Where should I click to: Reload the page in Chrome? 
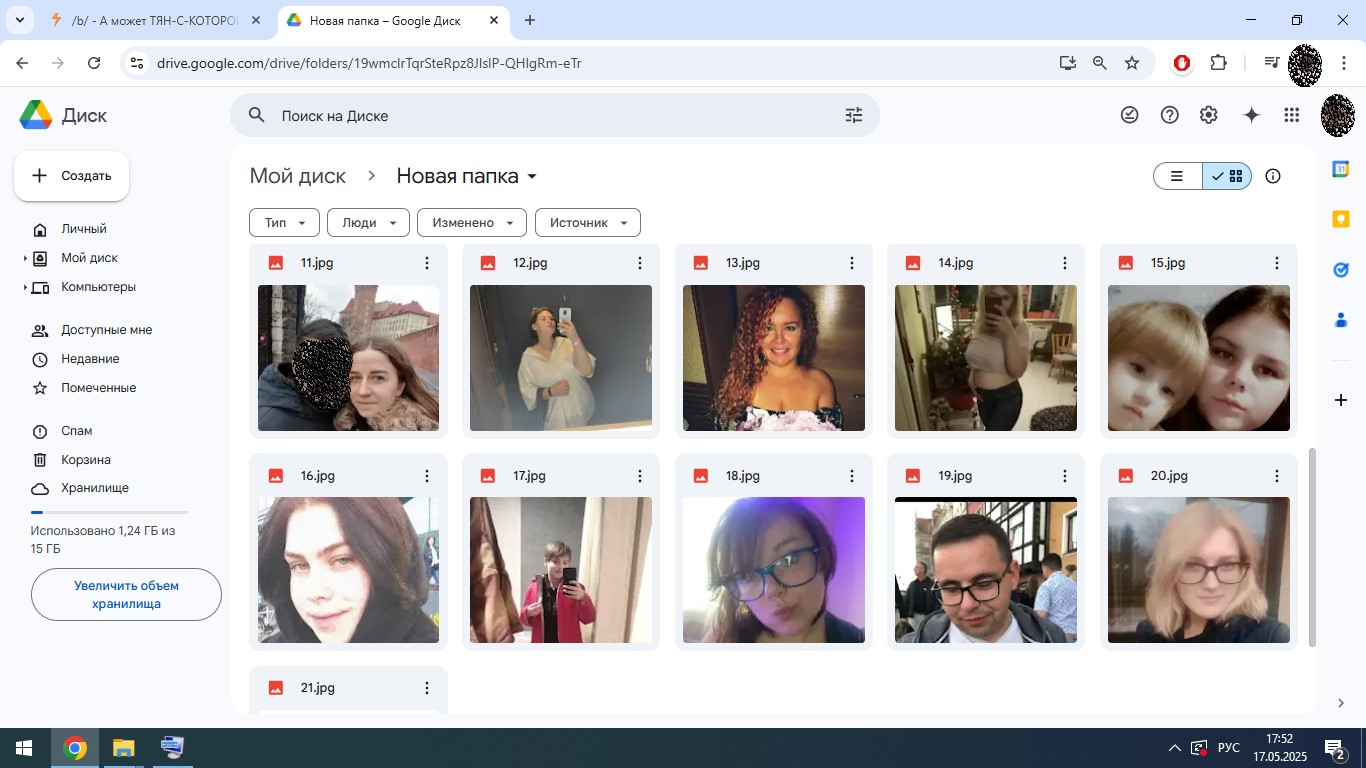coord(94,63)
